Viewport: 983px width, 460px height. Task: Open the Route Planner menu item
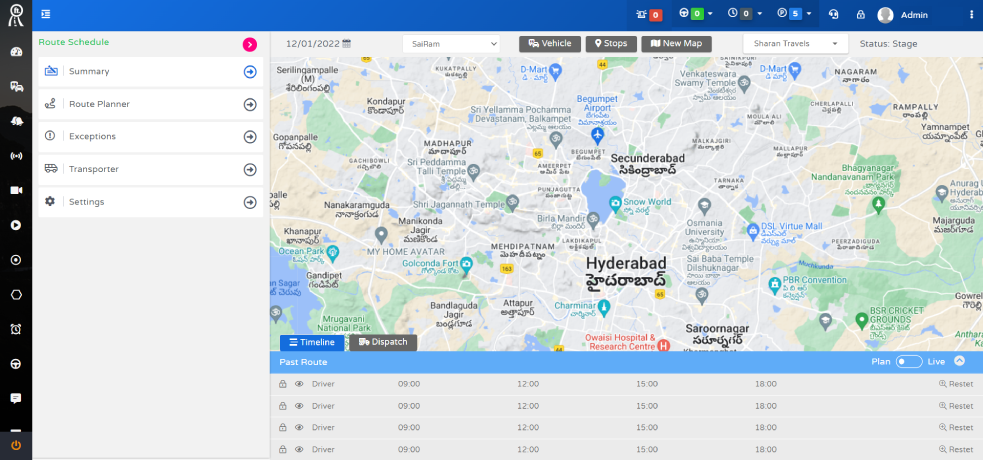[x=150, y=105]
